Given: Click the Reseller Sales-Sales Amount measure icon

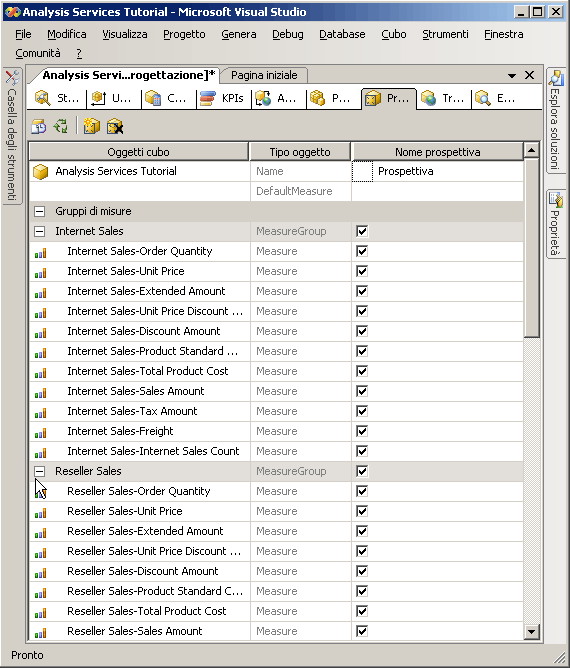Looking at the screenshot, I should (x=40, y=633).
